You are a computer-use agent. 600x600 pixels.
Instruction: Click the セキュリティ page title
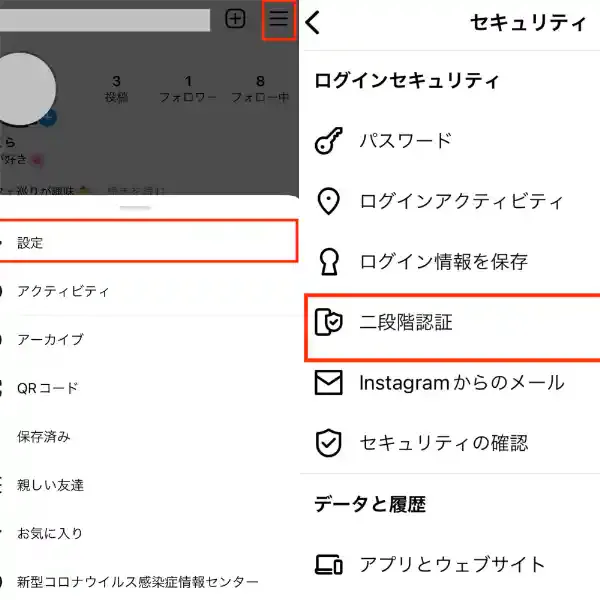pyautogui.click(x=528, y=23)
